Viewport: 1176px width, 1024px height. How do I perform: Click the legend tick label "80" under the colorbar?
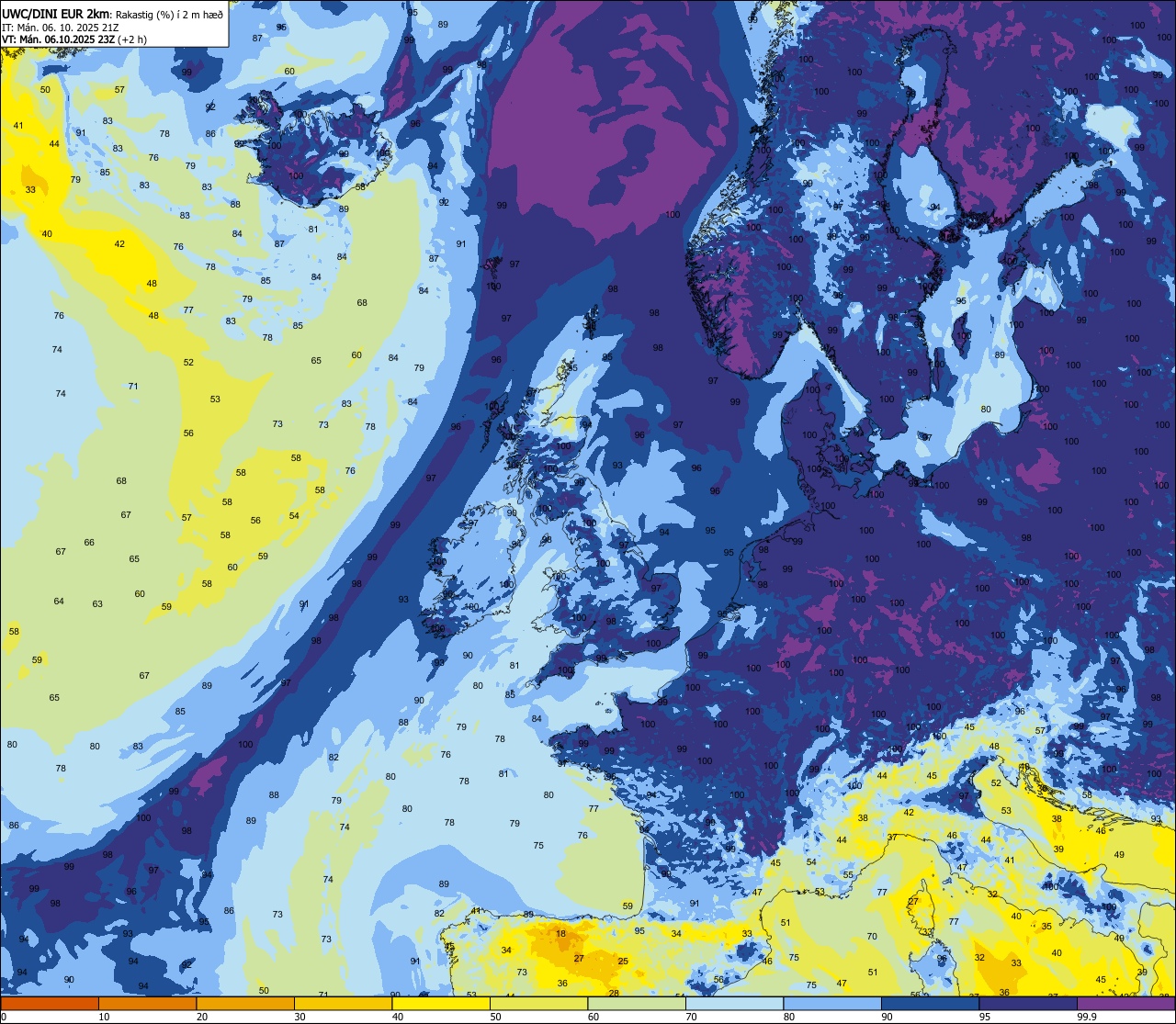click(789, 1017)
